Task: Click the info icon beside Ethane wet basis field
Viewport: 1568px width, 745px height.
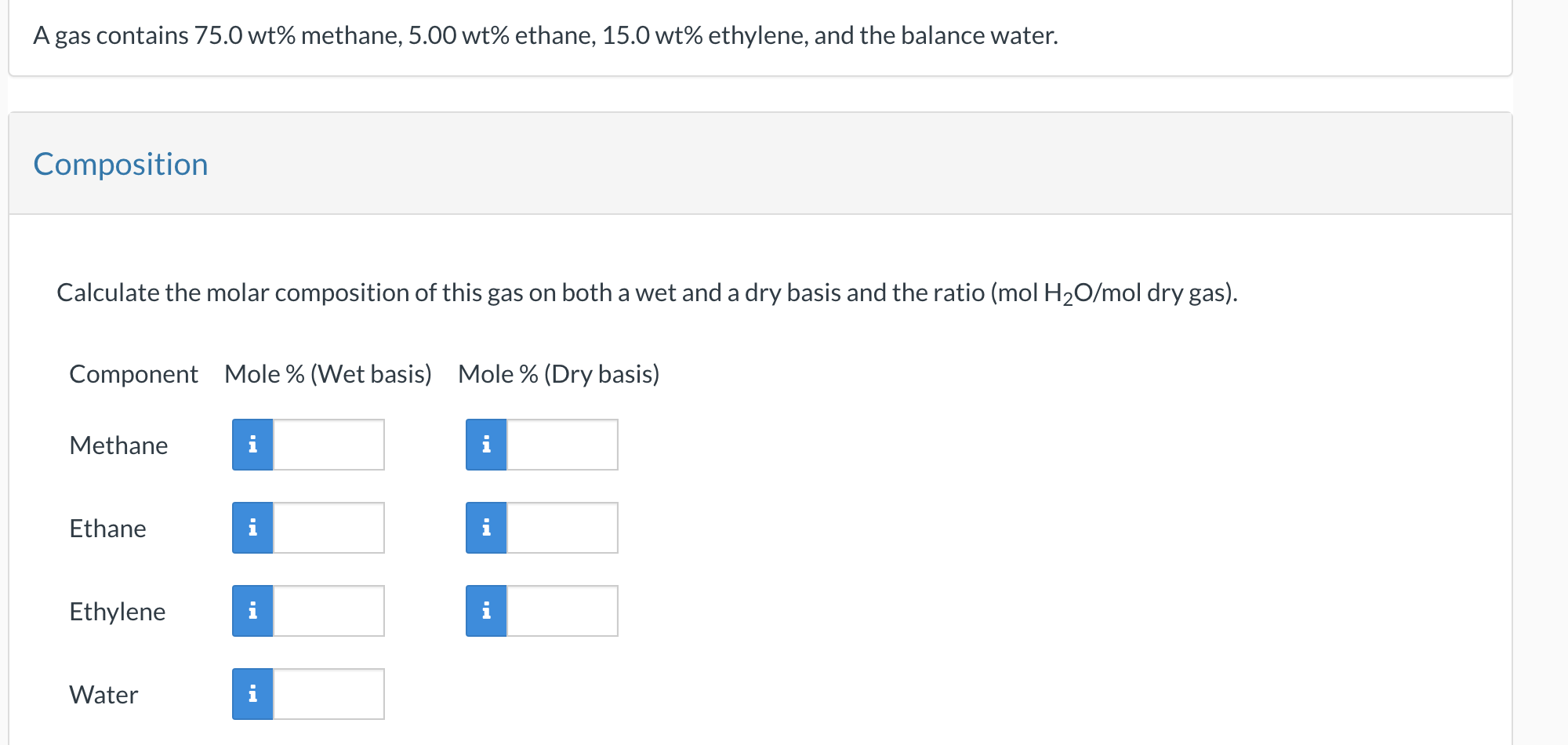Action: tap(252, 527)
